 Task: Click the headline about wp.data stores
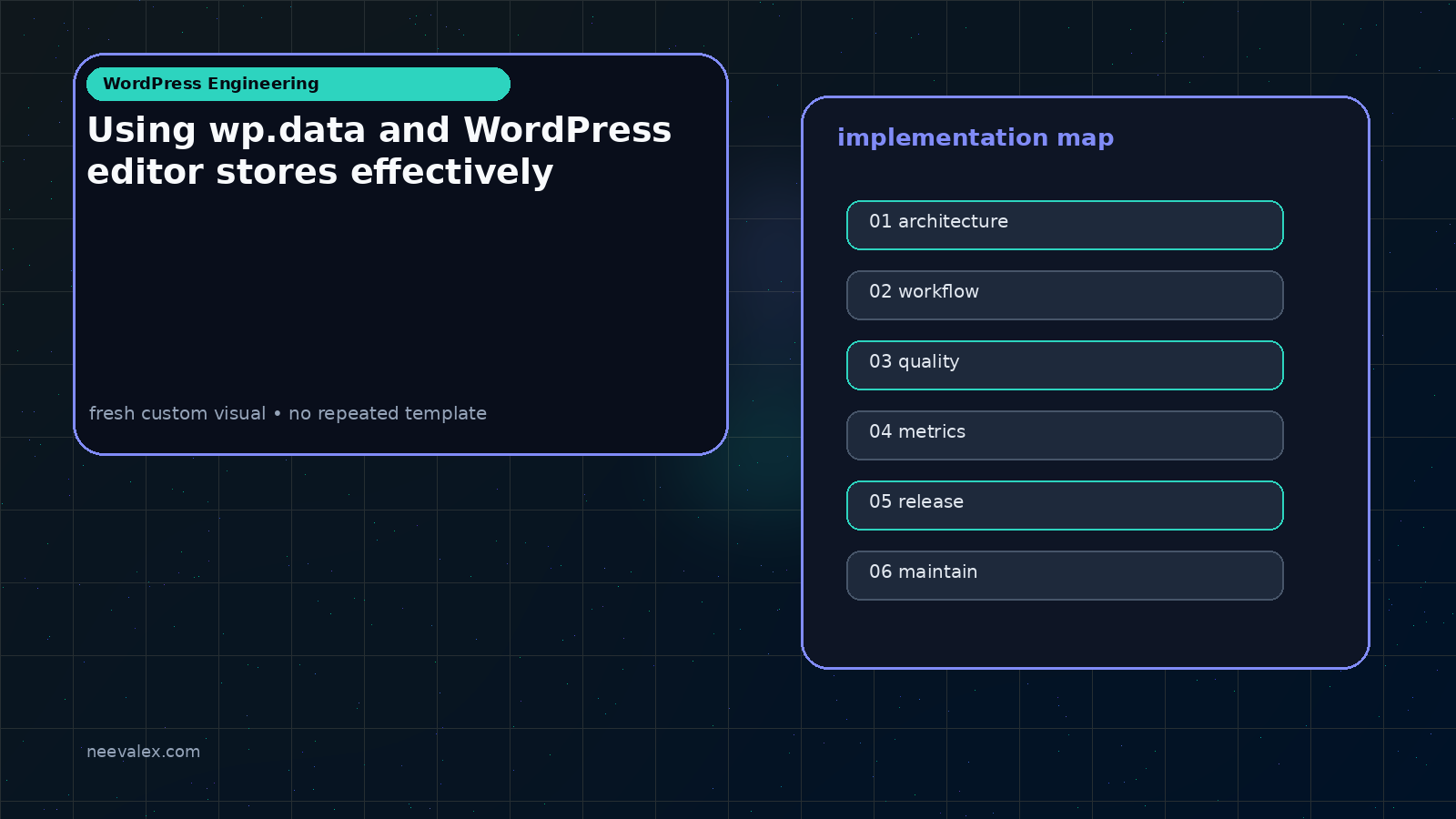379,151
